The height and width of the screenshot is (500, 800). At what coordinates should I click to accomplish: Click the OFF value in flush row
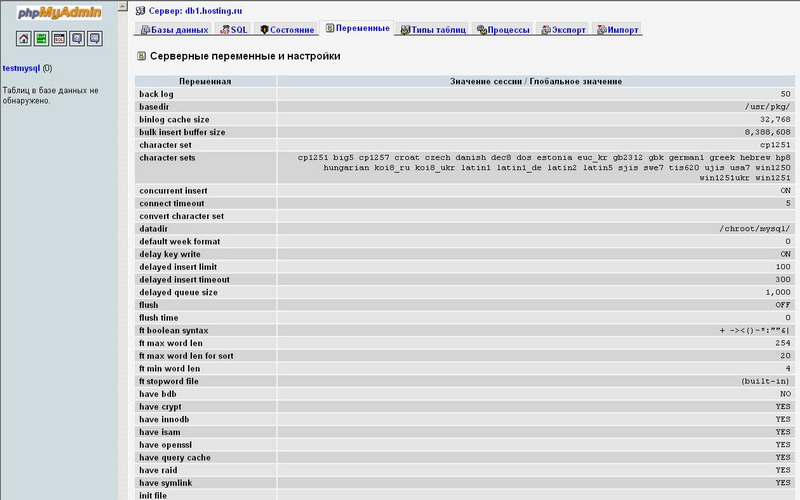tap(783, 305)
